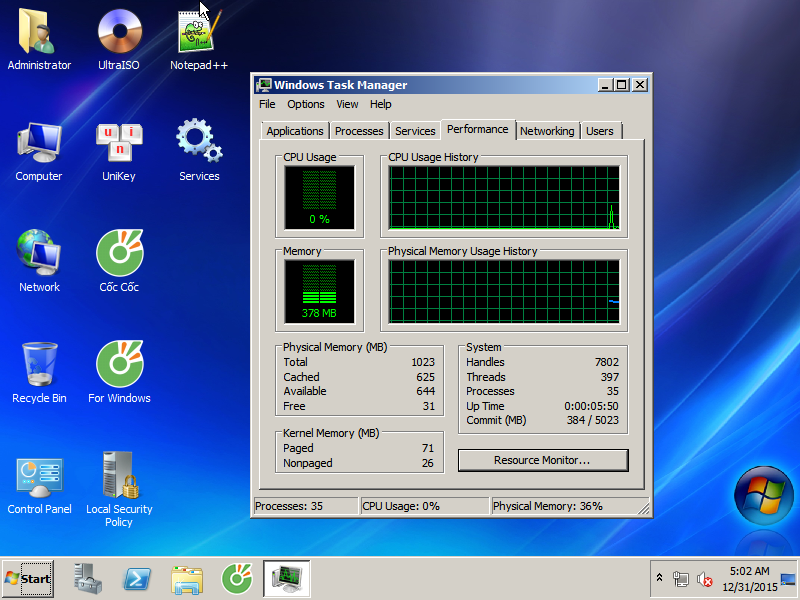Click the Handles value 7802

[x=607, y=362]
